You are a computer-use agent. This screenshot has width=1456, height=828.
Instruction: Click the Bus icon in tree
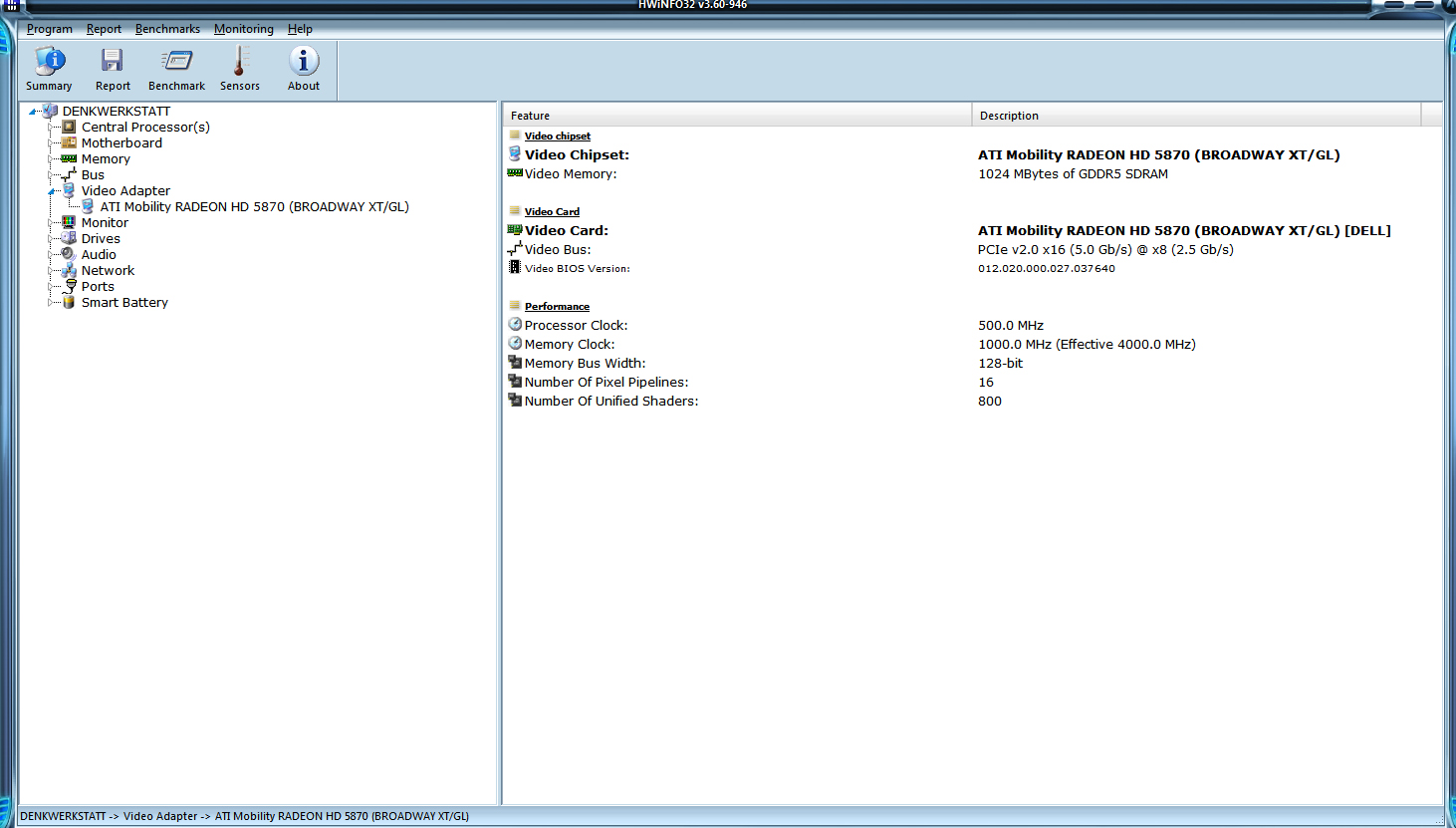point(69,174)
